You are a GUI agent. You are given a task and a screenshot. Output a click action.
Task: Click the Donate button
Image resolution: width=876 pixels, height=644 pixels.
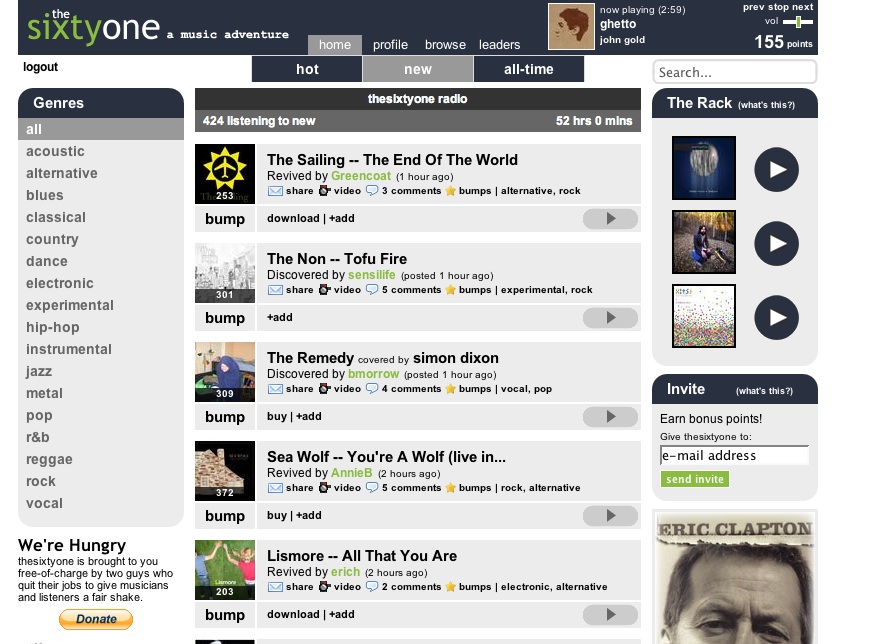coord(96,619)
